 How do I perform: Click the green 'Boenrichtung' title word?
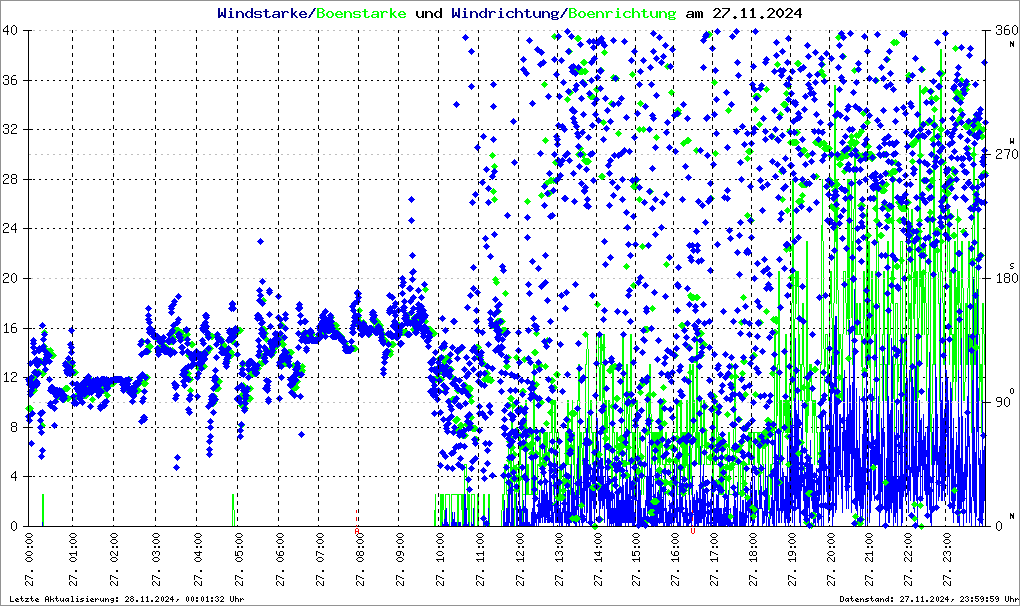pos(622,13)
